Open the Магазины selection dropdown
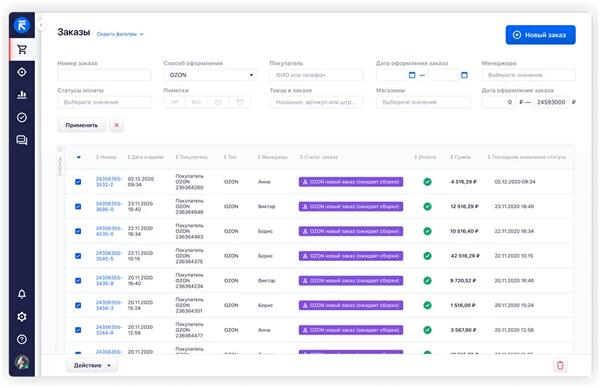The width and height of the screenshot is (600, 388). tap(423, 102)
